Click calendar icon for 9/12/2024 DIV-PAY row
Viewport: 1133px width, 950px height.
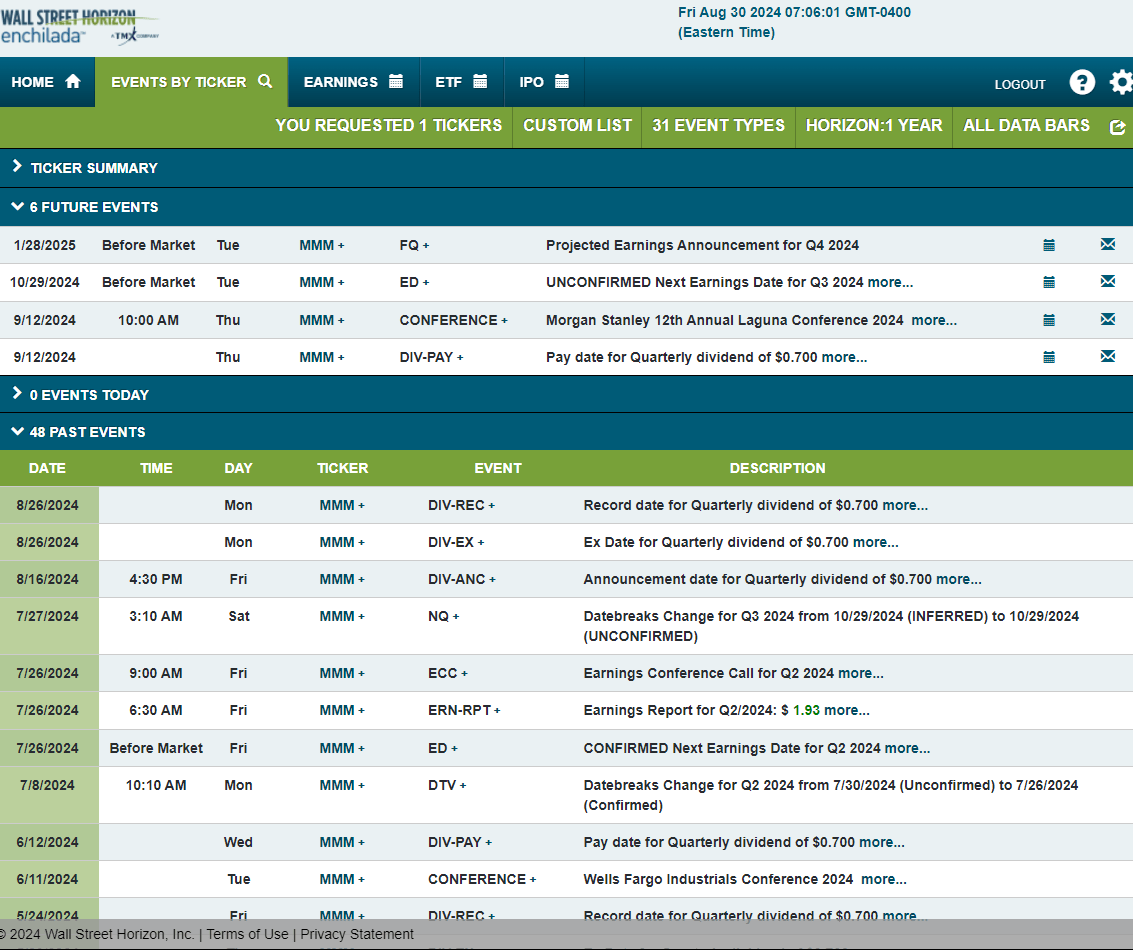1049,357
